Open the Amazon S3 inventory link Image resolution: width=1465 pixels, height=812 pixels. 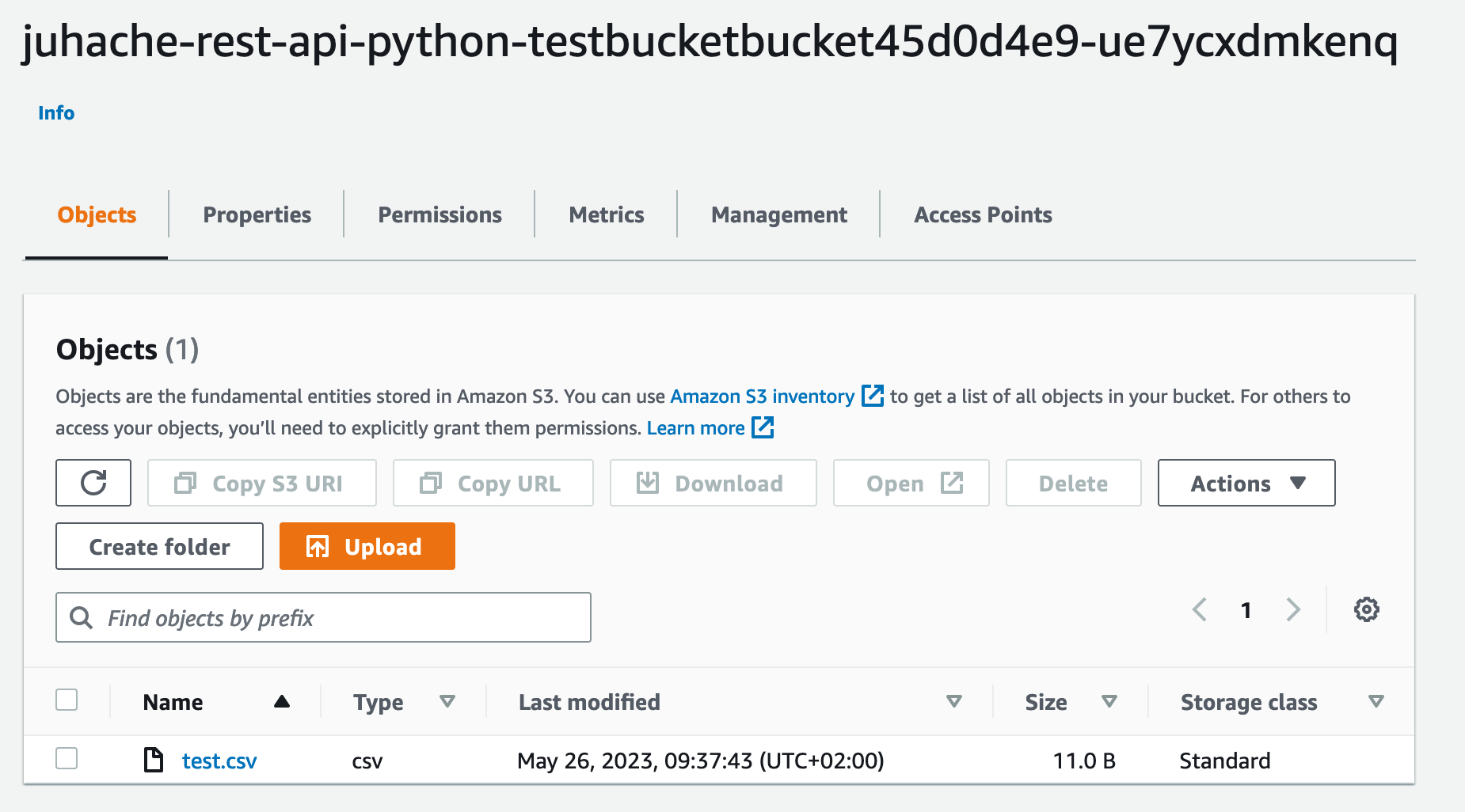tap(763, 397)
